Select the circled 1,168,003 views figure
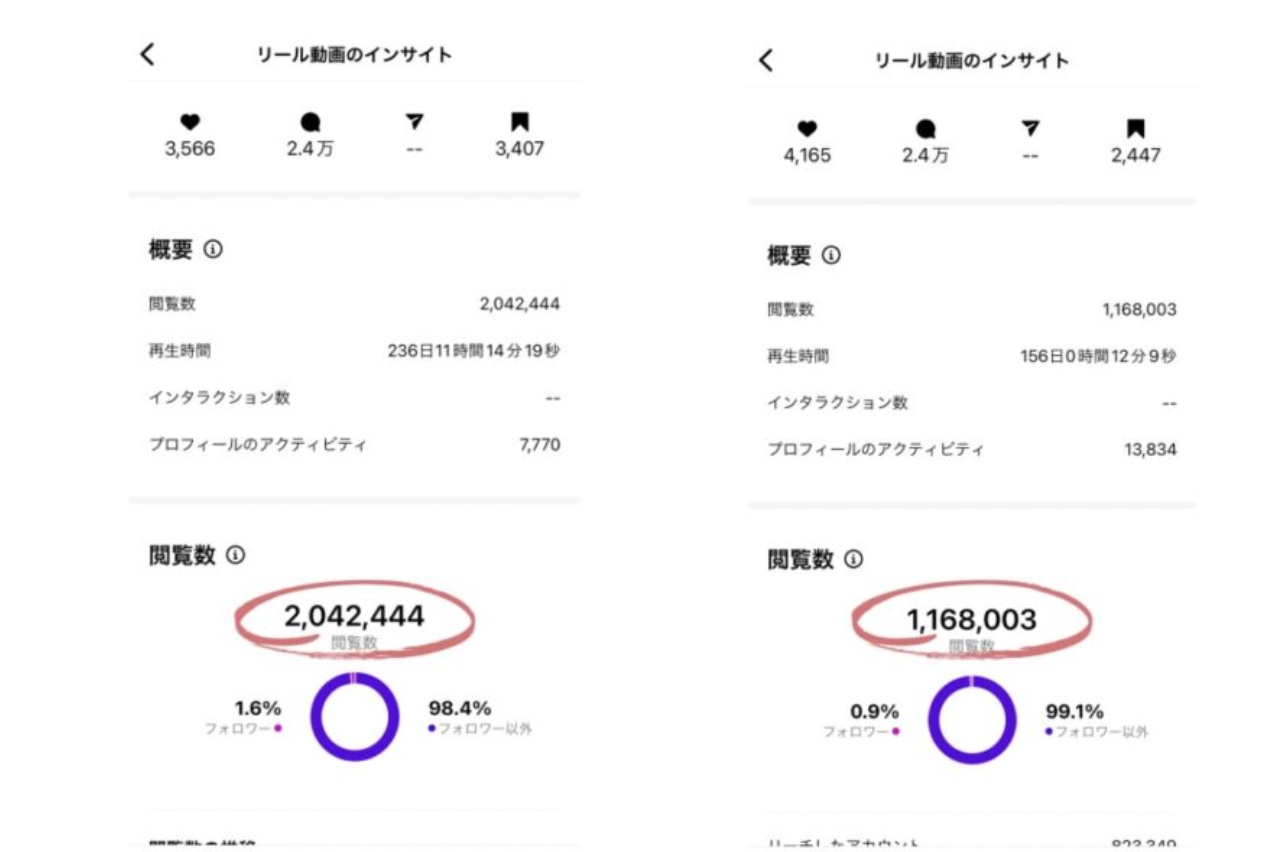 (x=971, y=620)
